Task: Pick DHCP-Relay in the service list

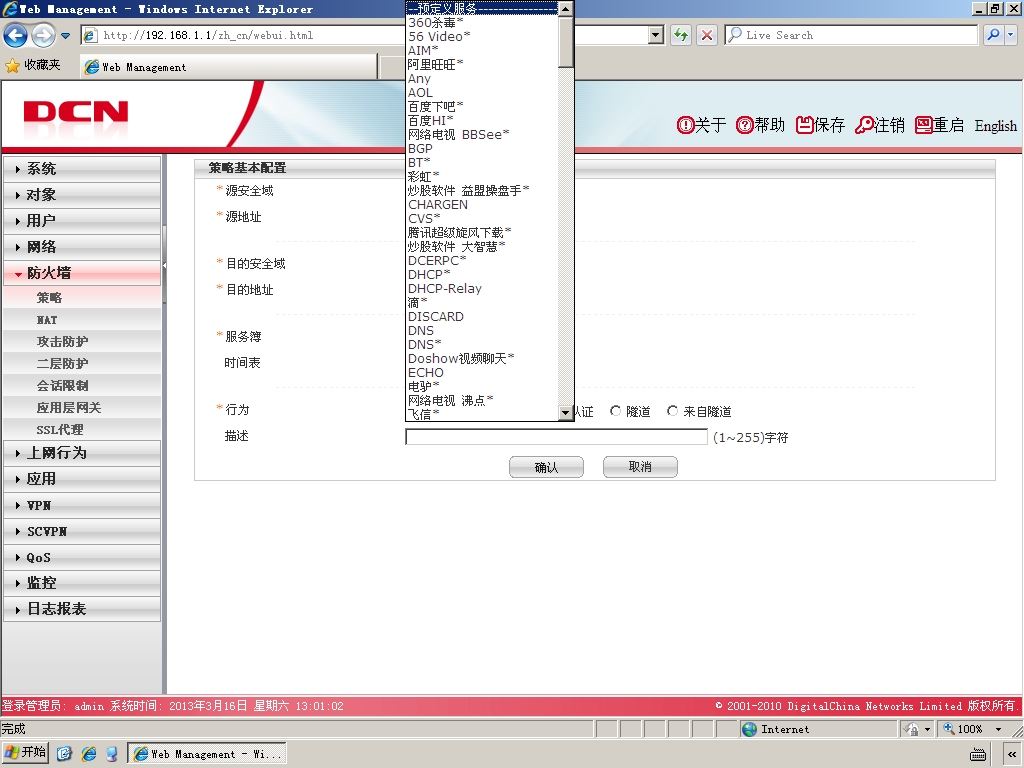Action: [x=482, y=289]
